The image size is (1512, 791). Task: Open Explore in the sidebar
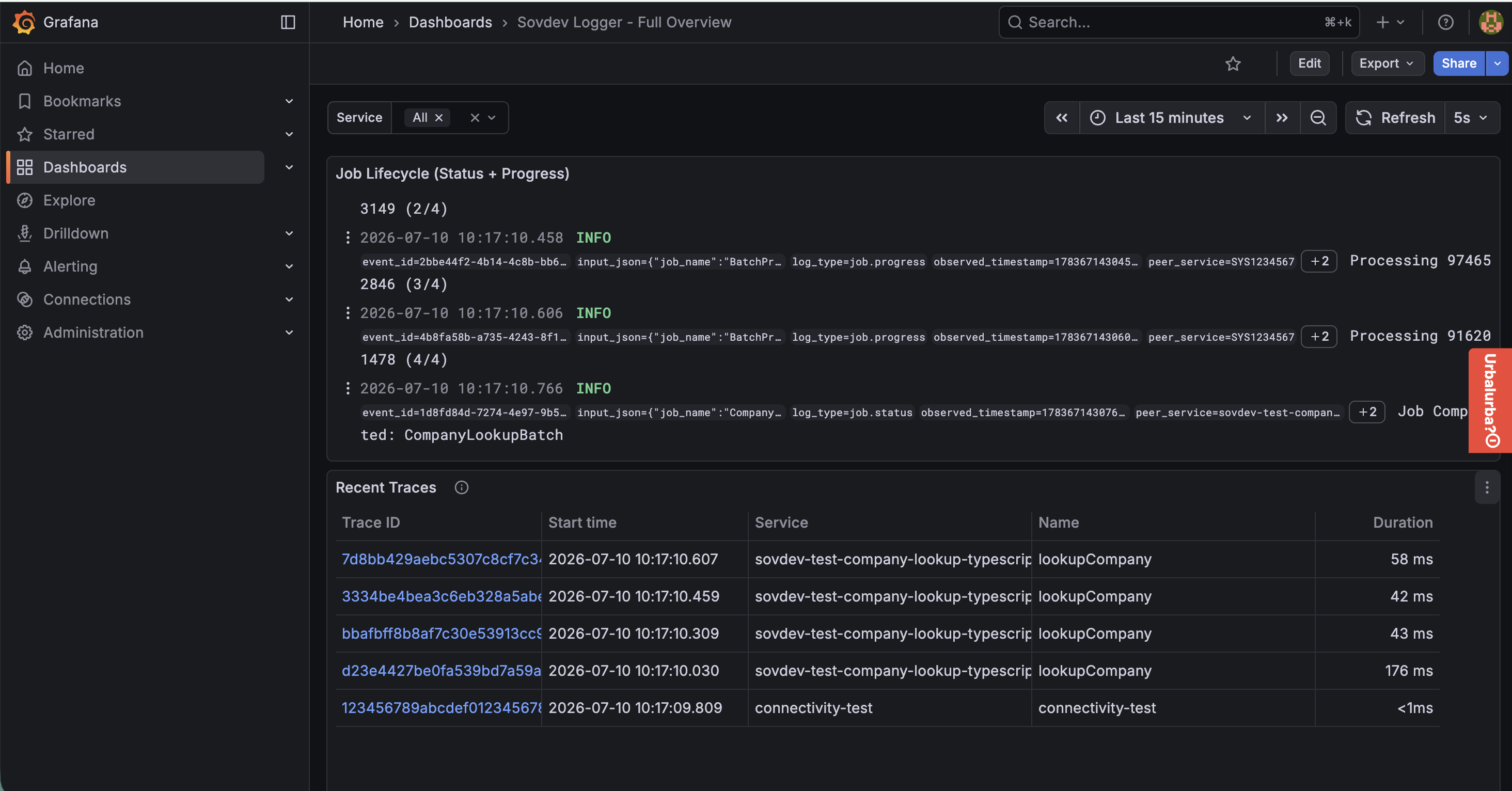[69, 201]
